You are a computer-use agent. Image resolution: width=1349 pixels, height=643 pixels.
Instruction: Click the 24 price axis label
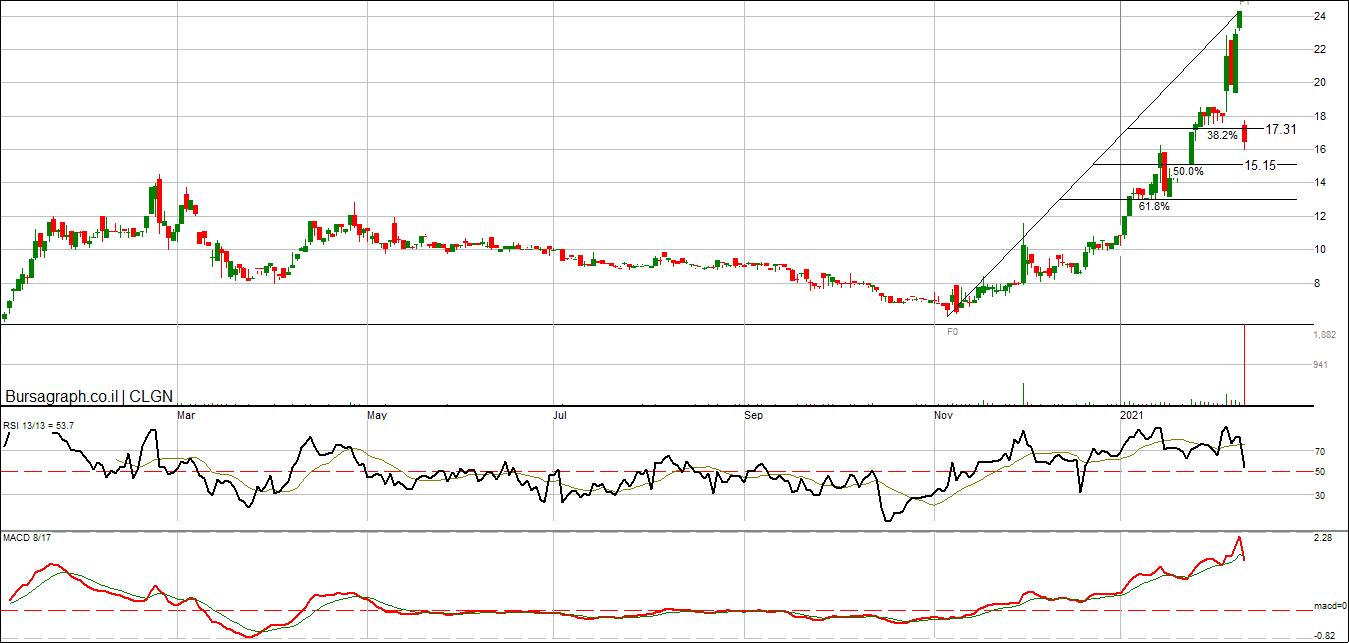1319,17
